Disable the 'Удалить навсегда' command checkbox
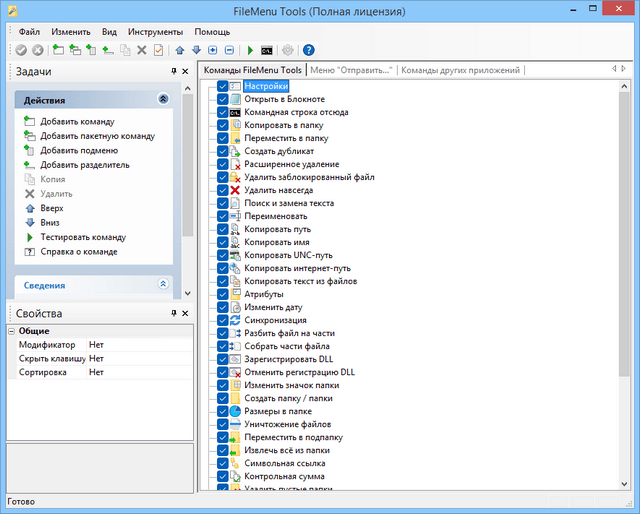The height and width of the screenshot is (514, 640). point(222,190)
